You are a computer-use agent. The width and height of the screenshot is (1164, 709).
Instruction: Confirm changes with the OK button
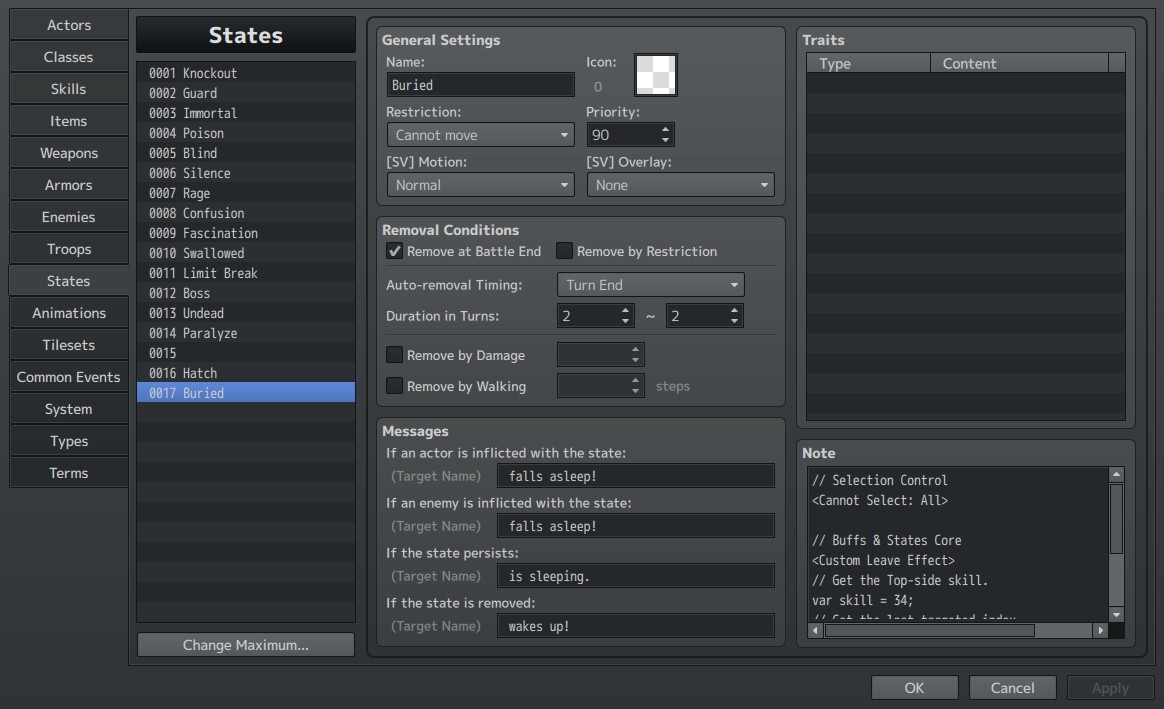click(x=915, y=687)
